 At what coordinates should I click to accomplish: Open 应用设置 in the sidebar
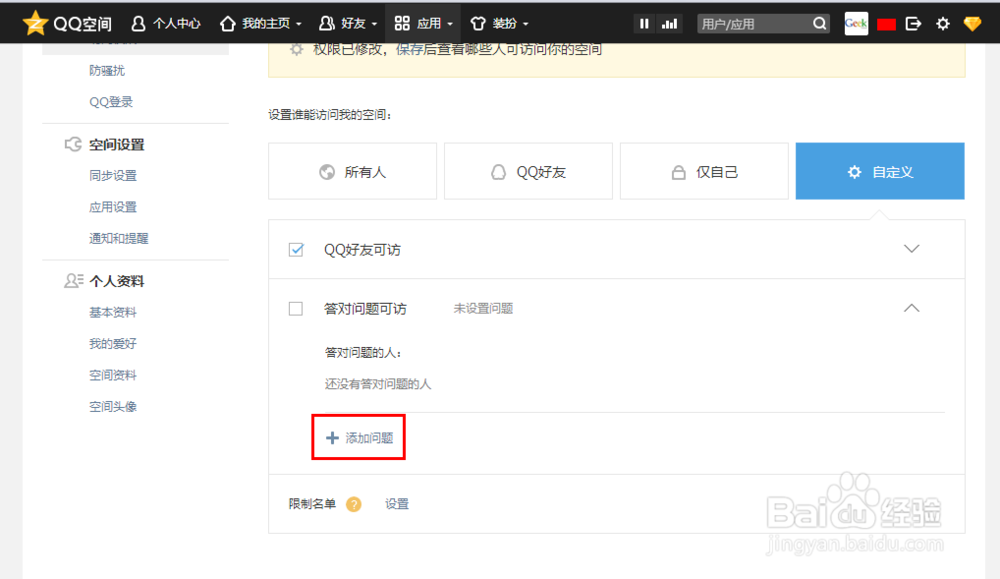[x=113, y=207]
